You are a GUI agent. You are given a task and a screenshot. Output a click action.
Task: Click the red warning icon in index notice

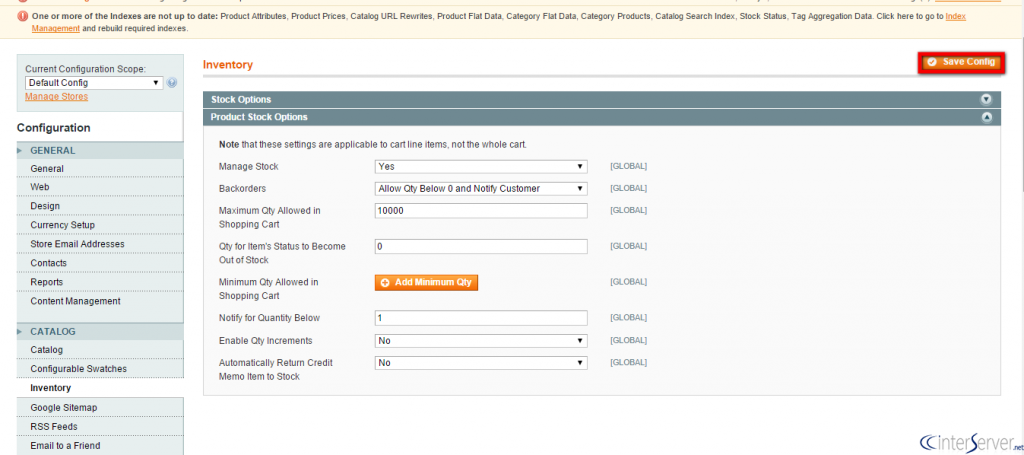24,16
